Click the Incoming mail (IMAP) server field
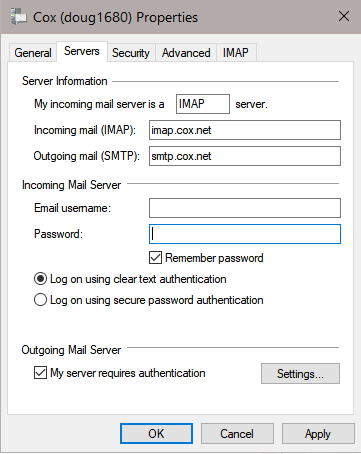Screen dimensions: 361x454 [245, 130]
